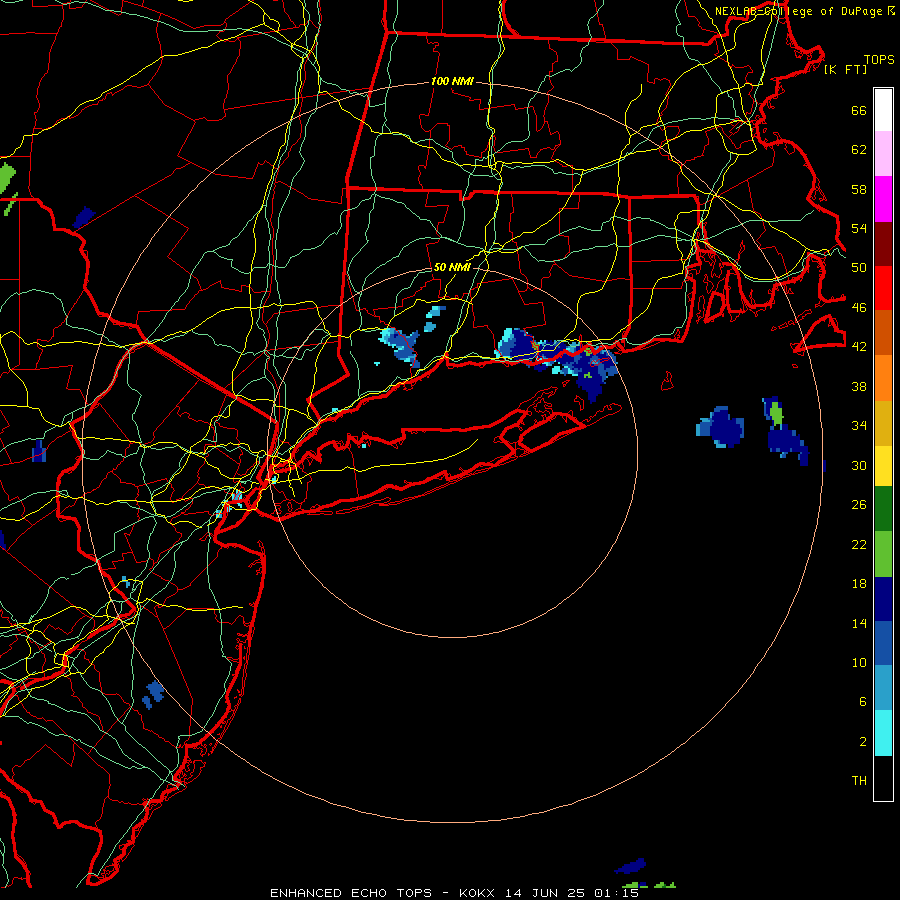Screen dimensions: 900x900
Task: Click the legend value 42
Action: click(859, 346)
